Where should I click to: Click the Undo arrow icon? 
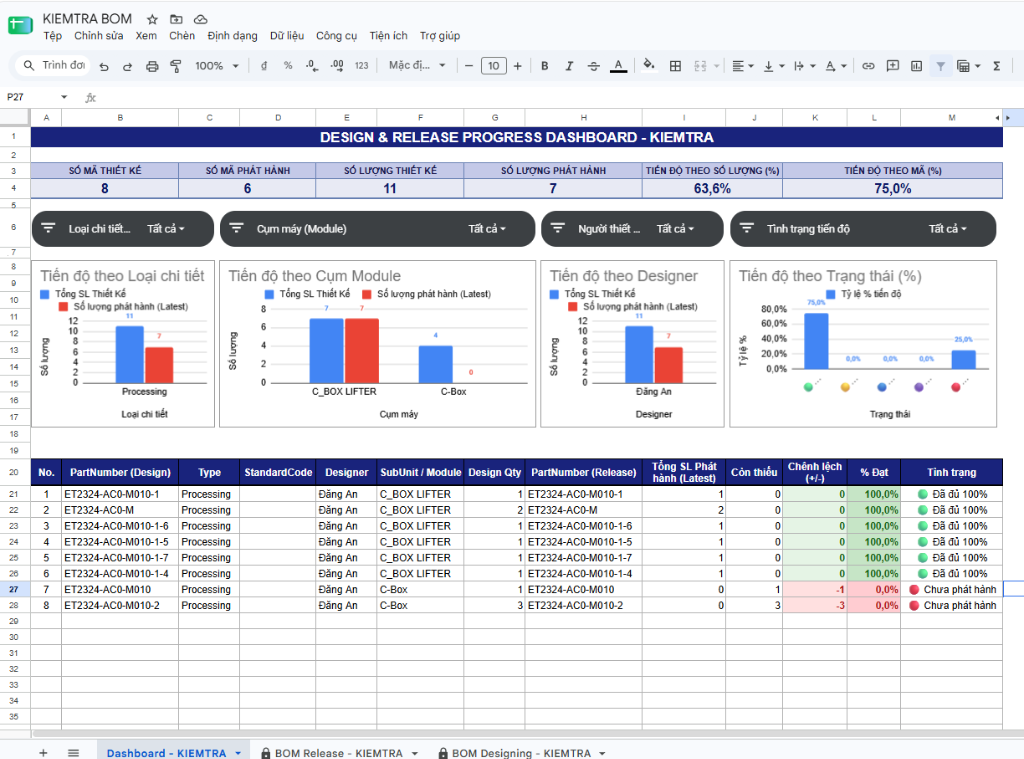point(104,66)
